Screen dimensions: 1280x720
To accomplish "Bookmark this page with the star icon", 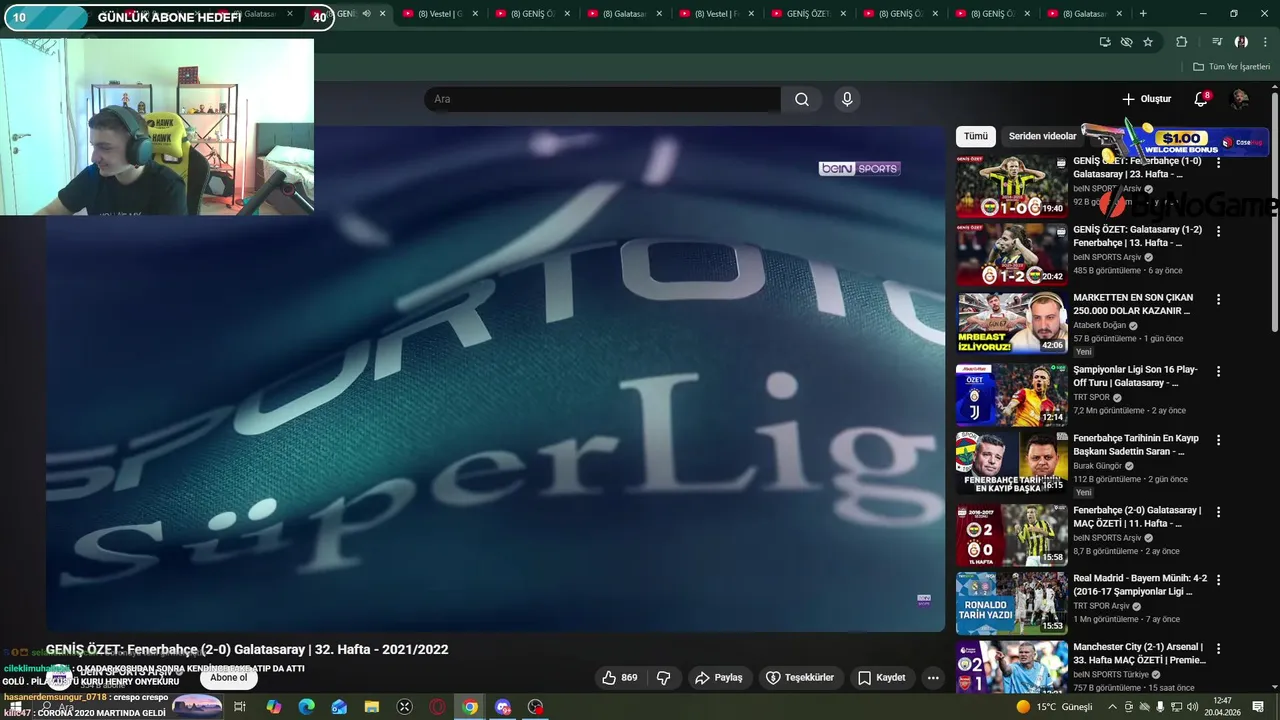I will pos(1148,42).
